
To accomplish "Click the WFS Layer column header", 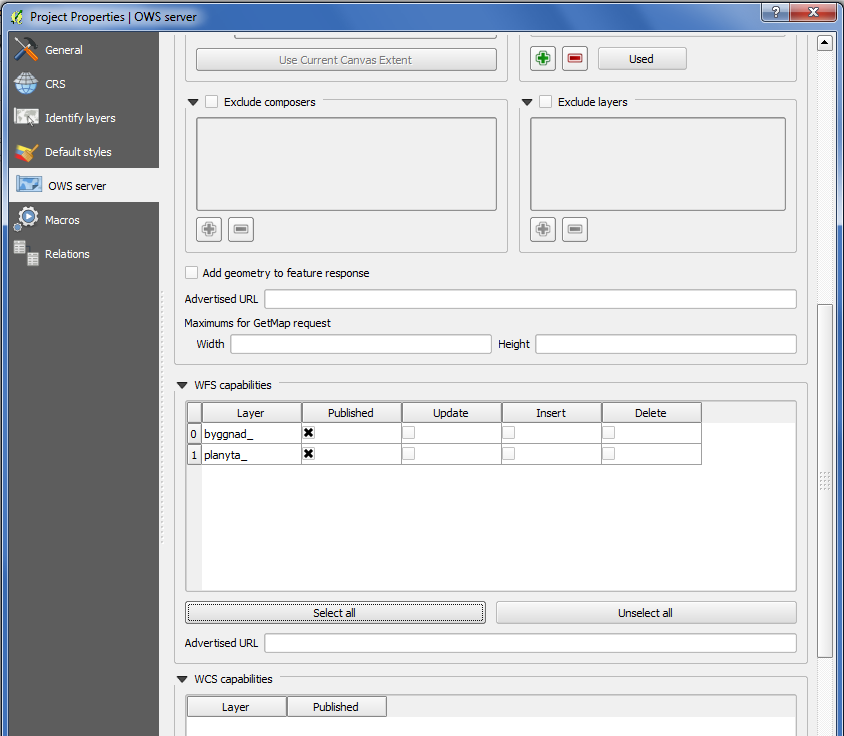I will pyautogui.click(x=251, y=413).
